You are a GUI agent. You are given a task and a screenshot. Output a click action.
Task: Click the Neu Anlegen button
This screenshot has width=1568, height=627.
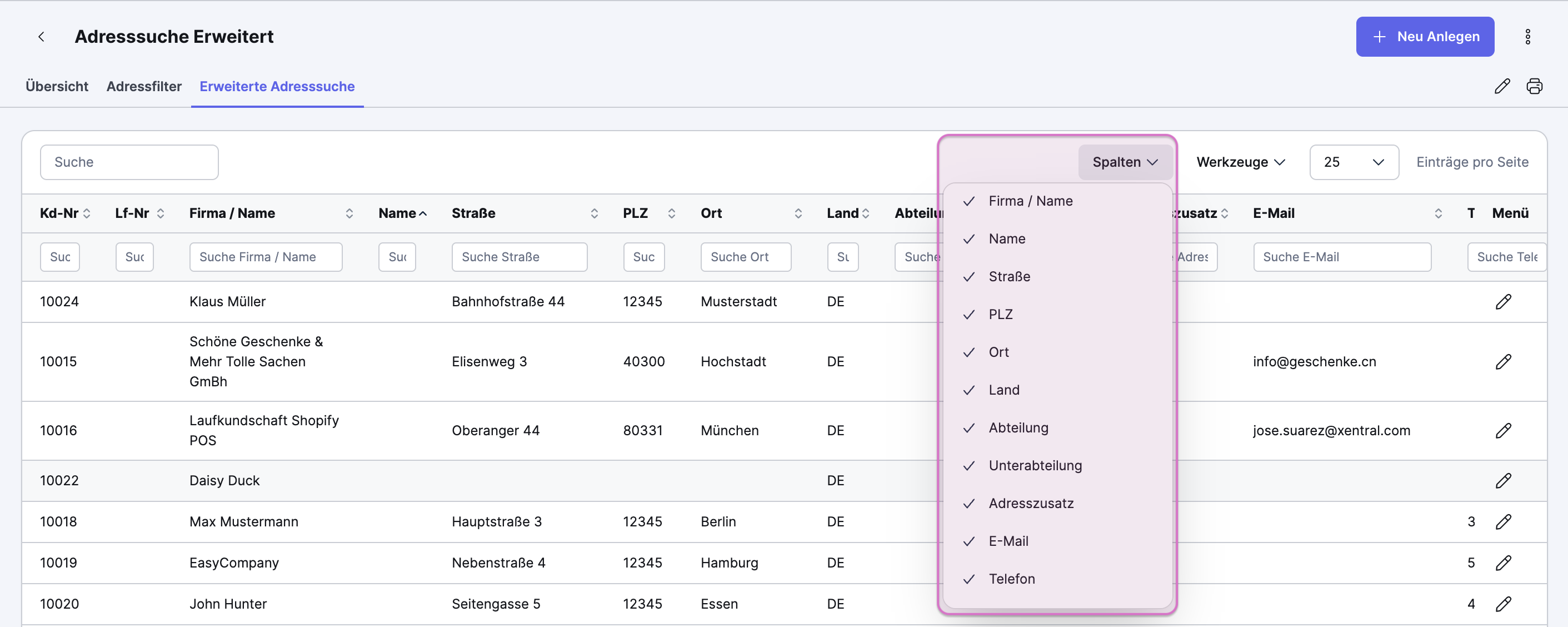pyautogui.click(x=1424, y=37)
